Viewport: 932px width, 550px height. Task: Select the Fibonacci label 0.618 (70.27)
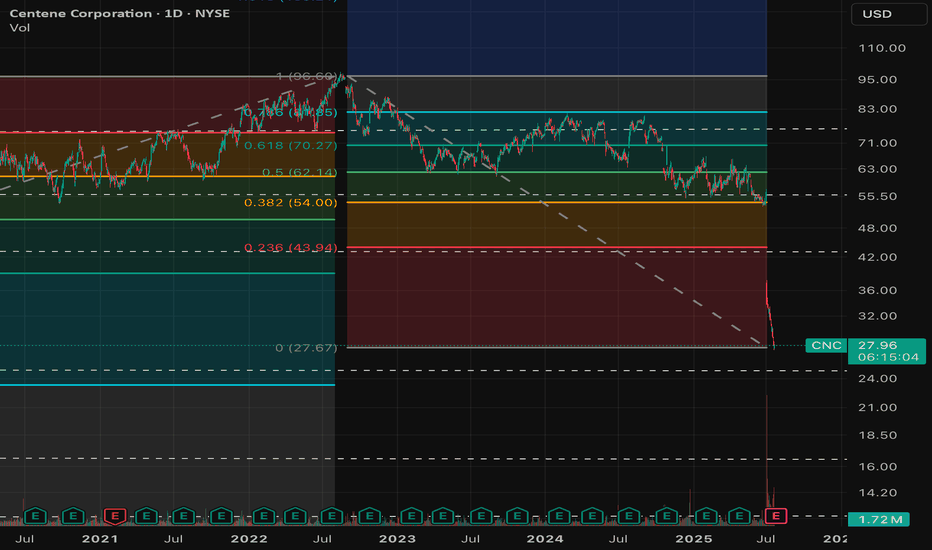(291, 146)
